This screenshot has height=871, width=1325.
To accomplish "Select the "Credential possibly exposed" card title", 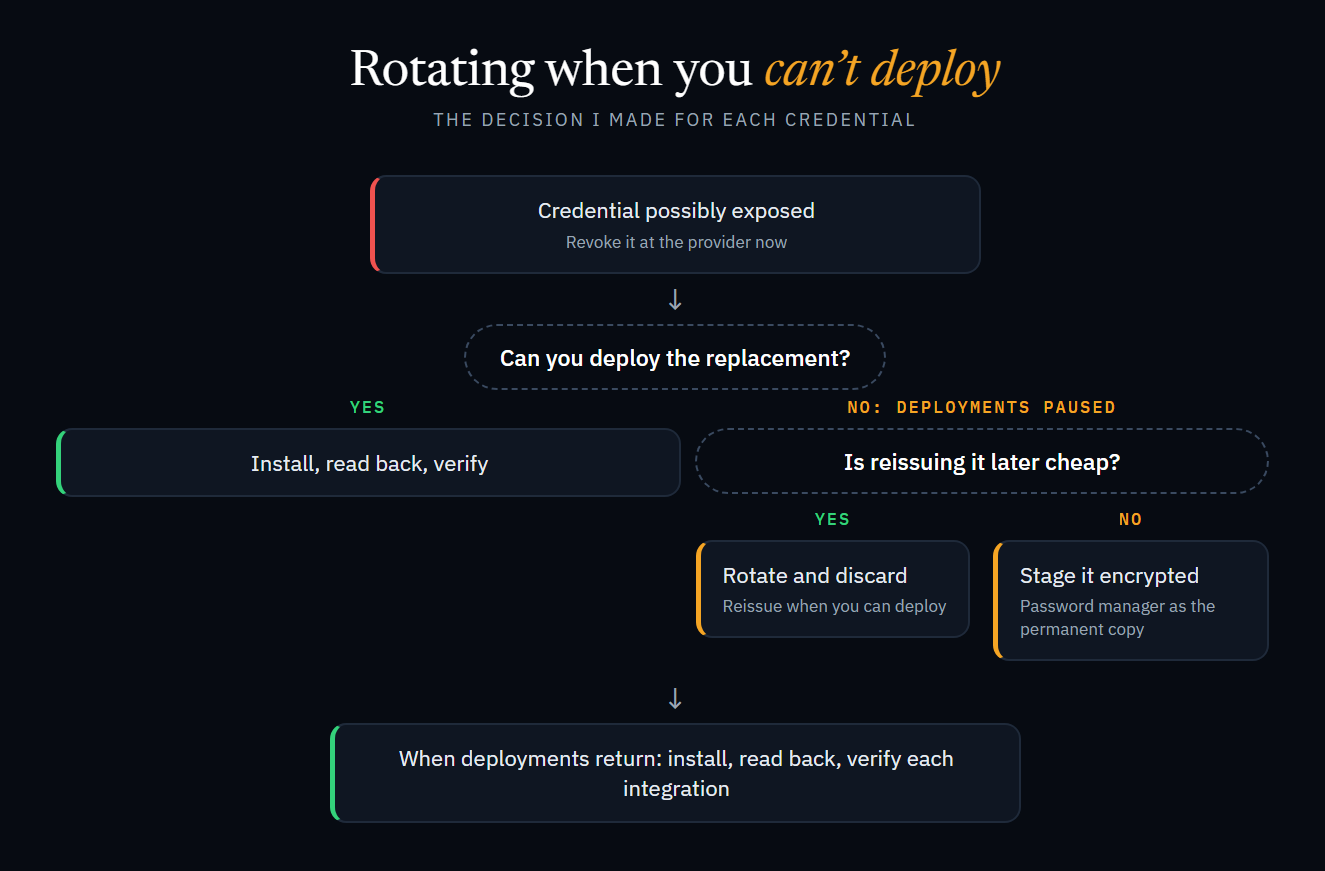I will pyautogui.click(x=676, y=211).
